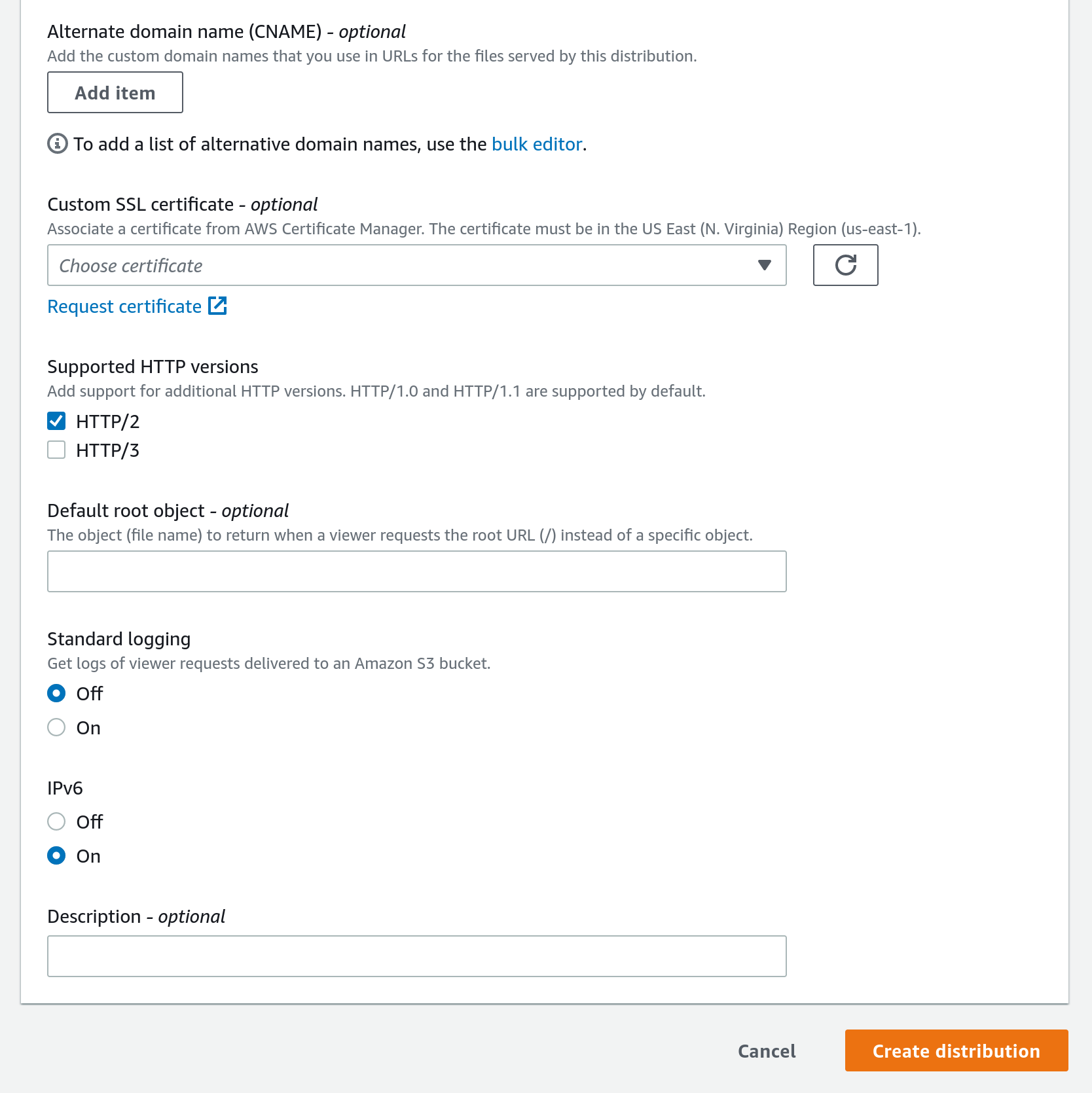Open the certificate chooser to browse certificates
The height and width of the screenshot is (1093, 1092).
tap(416, 265)
